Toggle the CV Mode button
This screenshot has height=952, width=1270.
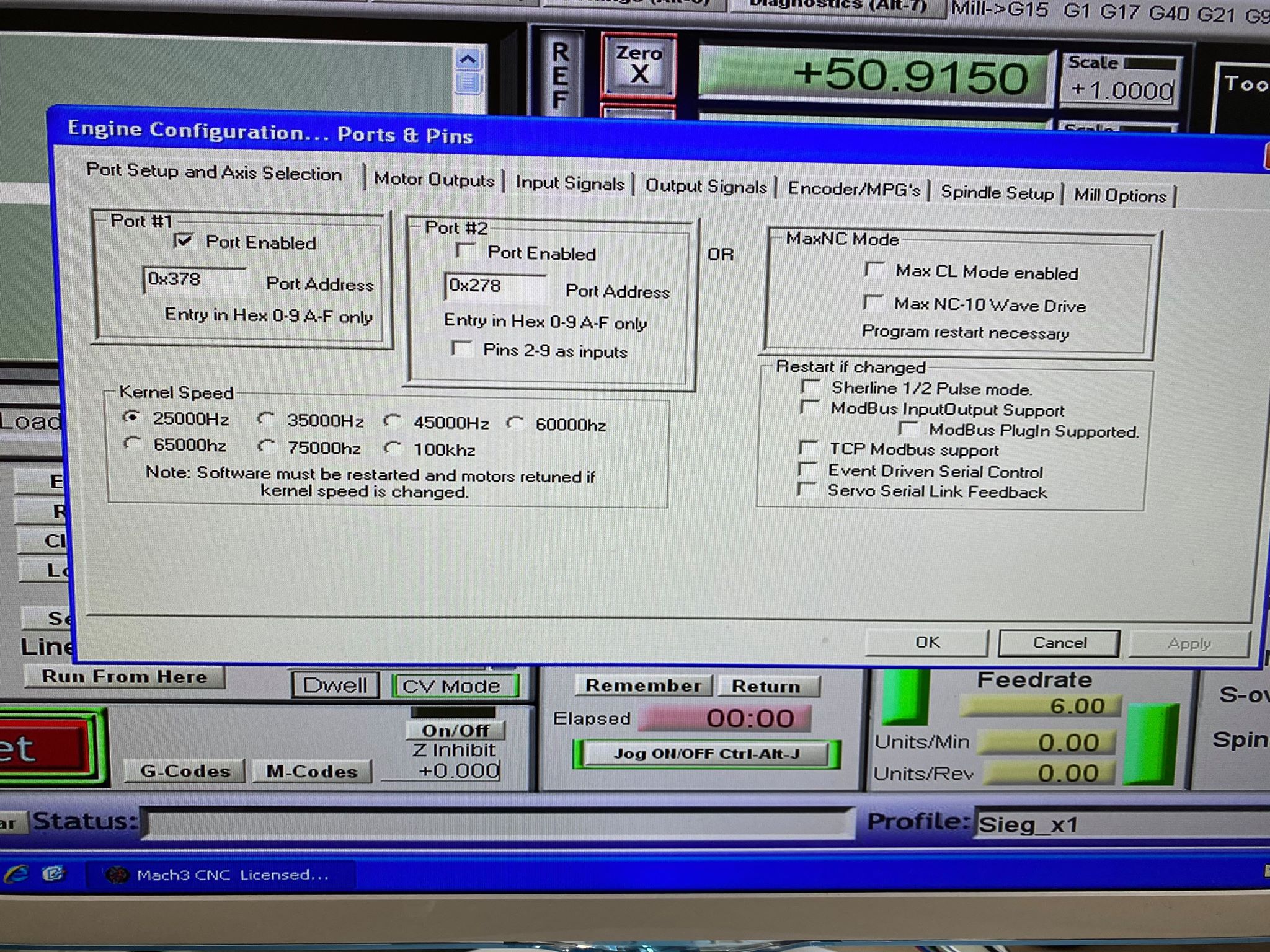pos(455,685)
